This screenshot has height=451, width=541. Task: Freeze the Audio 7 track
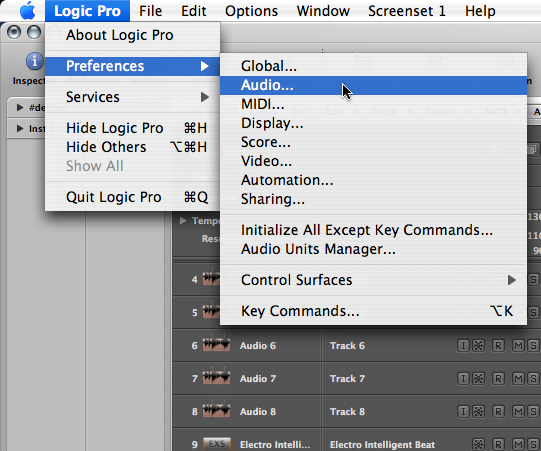(479, 379)
